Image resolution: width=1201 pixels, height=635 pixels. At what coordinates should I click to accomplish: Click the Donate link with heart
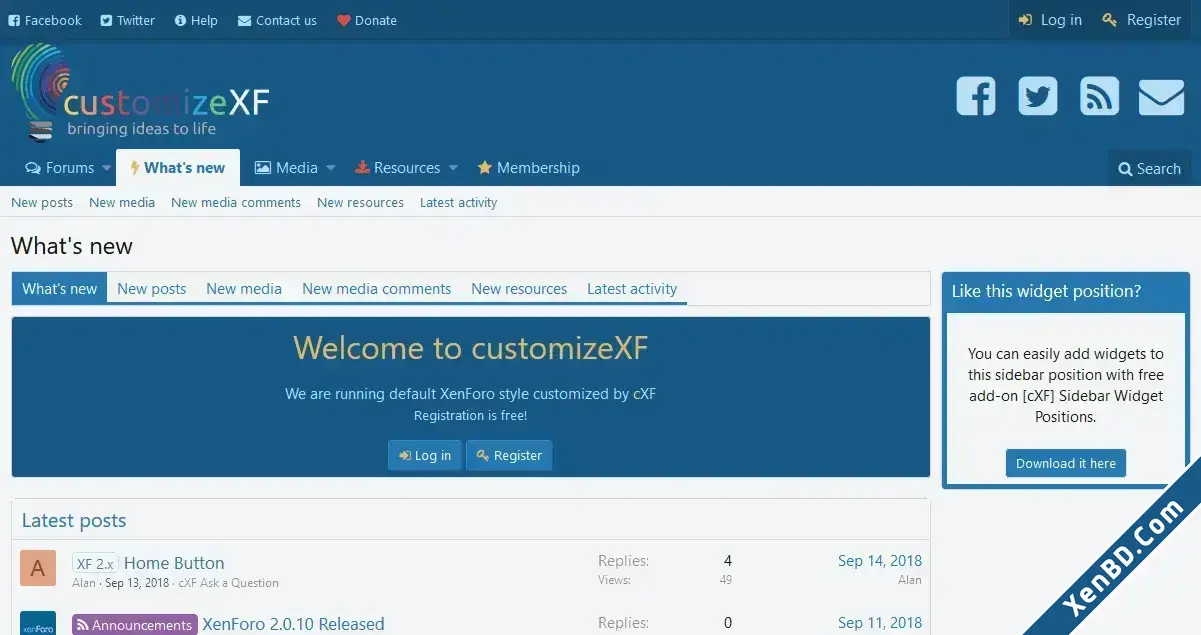[367, 20]
